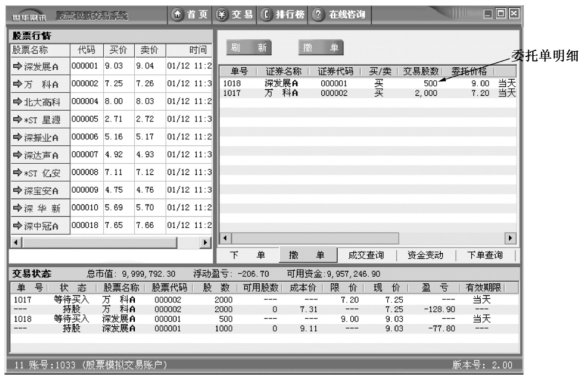
Task: Switch to the 下单查询 tab
Action: [485, 255]
